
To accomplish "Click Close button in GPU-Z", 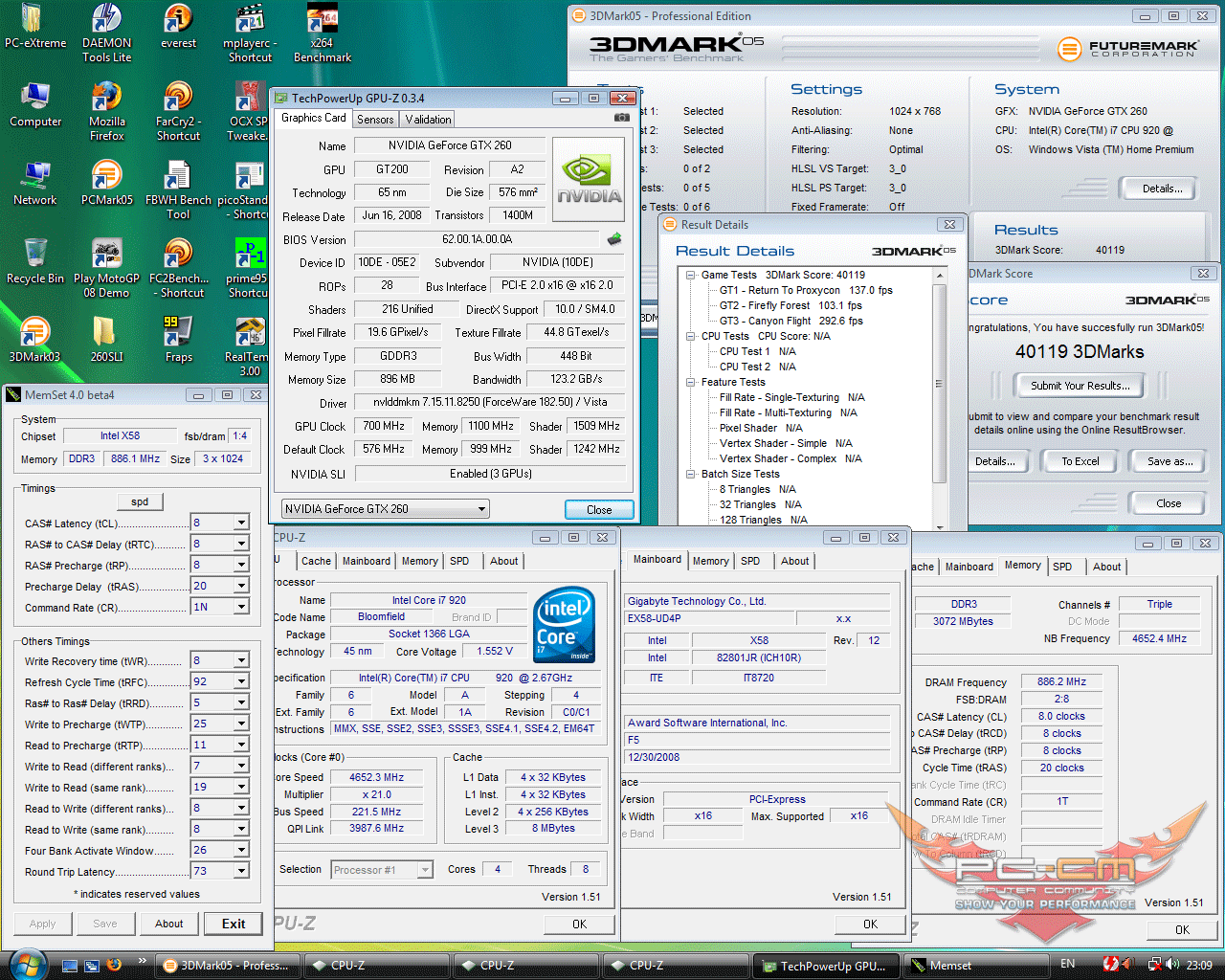I will pyautogui.click(x=599, y=509).
